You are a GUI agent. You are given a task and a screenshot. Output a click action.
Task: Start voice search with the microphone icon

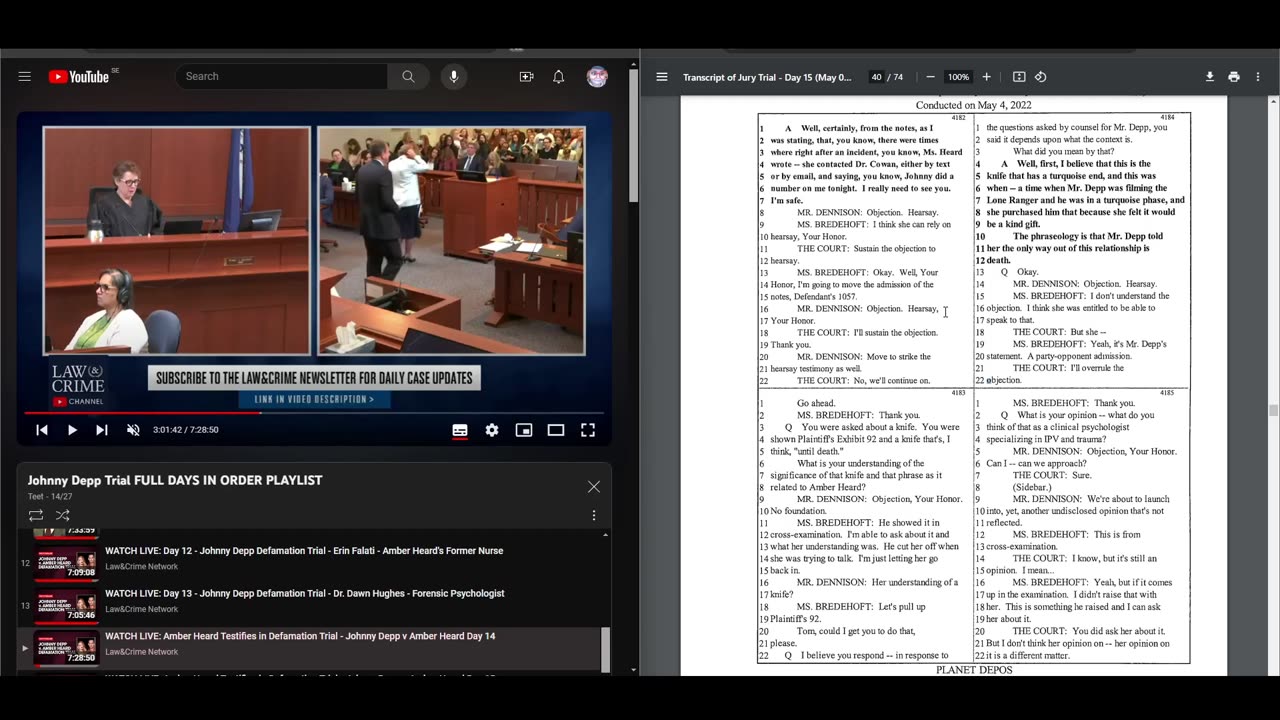click(x=453, y=77)
